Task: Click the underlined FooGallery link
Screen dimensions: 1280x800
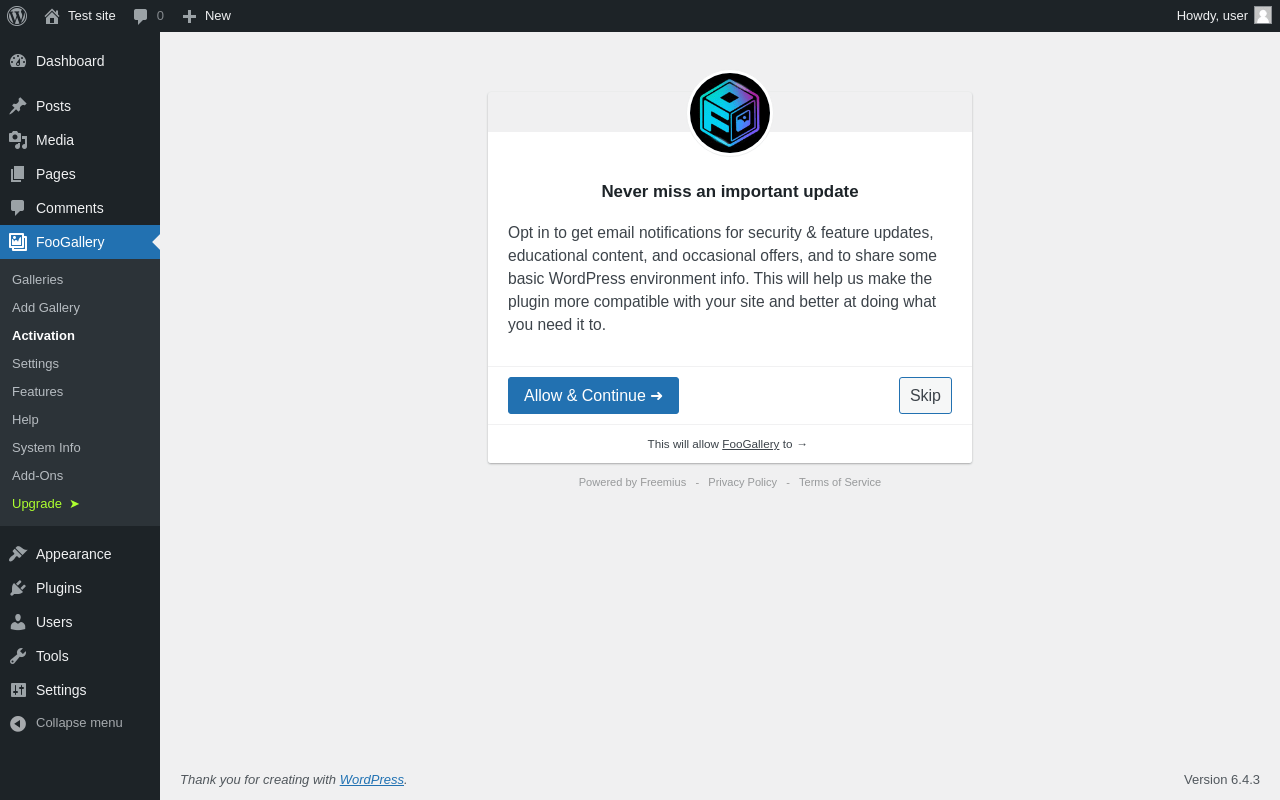Action: pos(750,444)
